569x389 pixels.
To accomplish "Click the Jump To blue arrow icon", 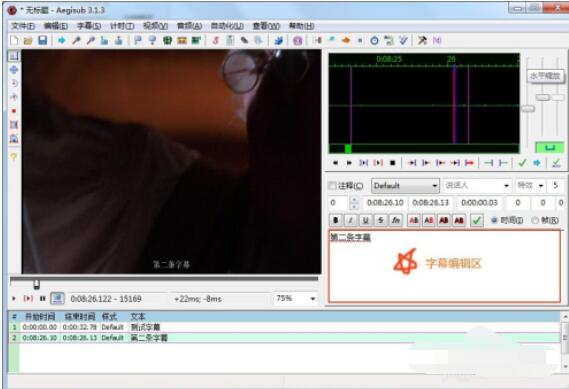I will point(61,40).
